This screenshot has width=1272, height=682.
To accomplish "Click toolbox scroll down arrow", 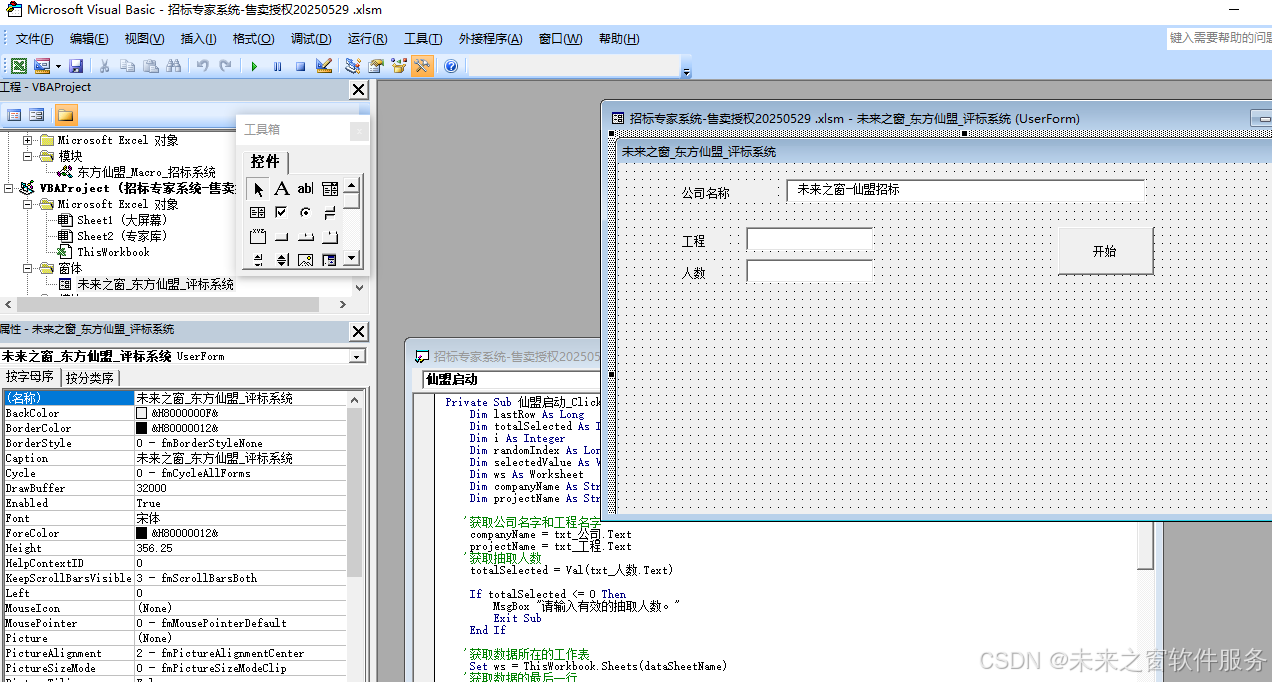I will tap(351, 259).
